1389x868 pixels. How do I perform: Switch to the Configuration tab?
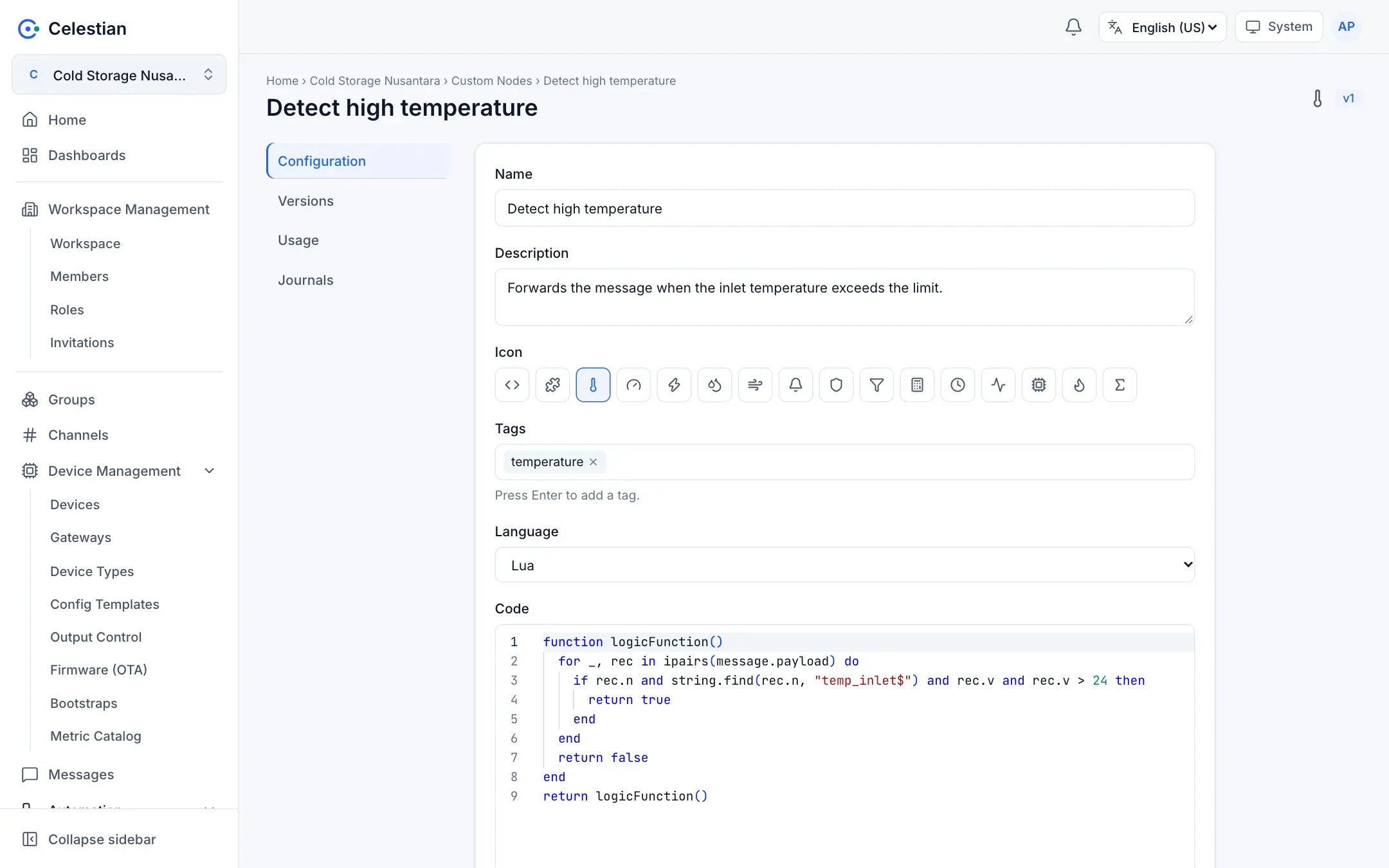click(358, 161)
